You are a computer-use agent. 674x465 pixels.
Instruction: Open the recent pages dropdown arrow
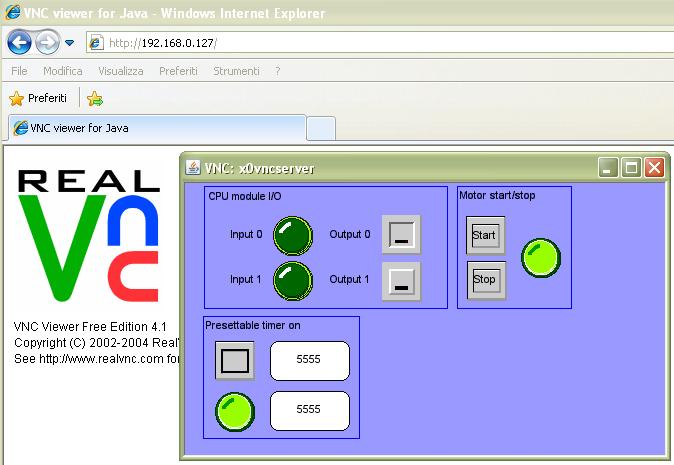pos(69,43)
